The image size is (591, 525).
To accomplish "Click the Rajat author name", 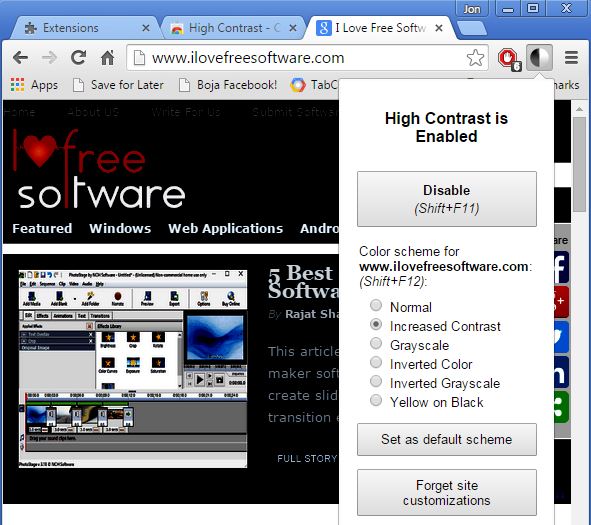I will pos(312,314).
